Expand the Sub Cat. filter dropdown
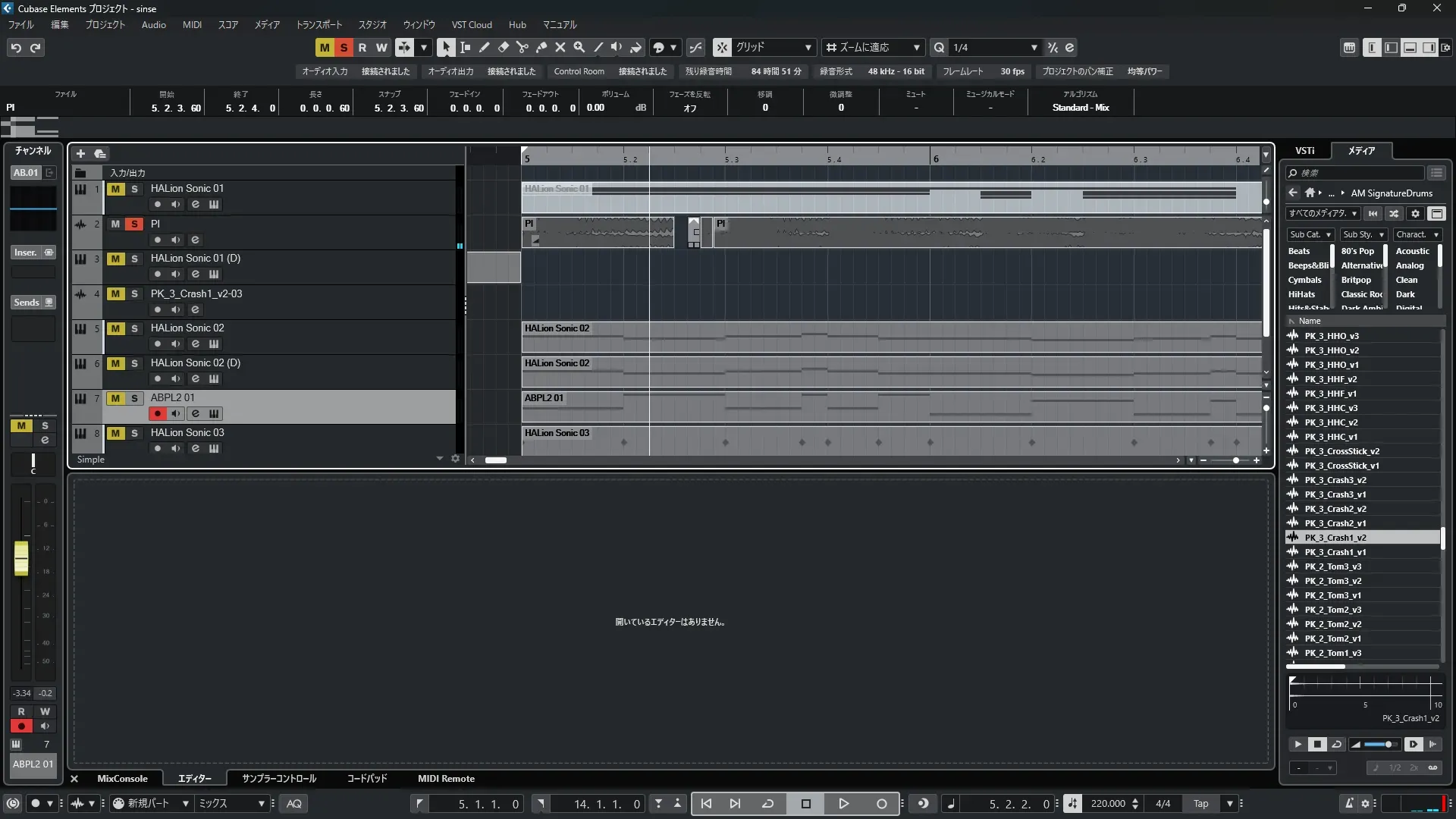 click(x=1310, y=234)
